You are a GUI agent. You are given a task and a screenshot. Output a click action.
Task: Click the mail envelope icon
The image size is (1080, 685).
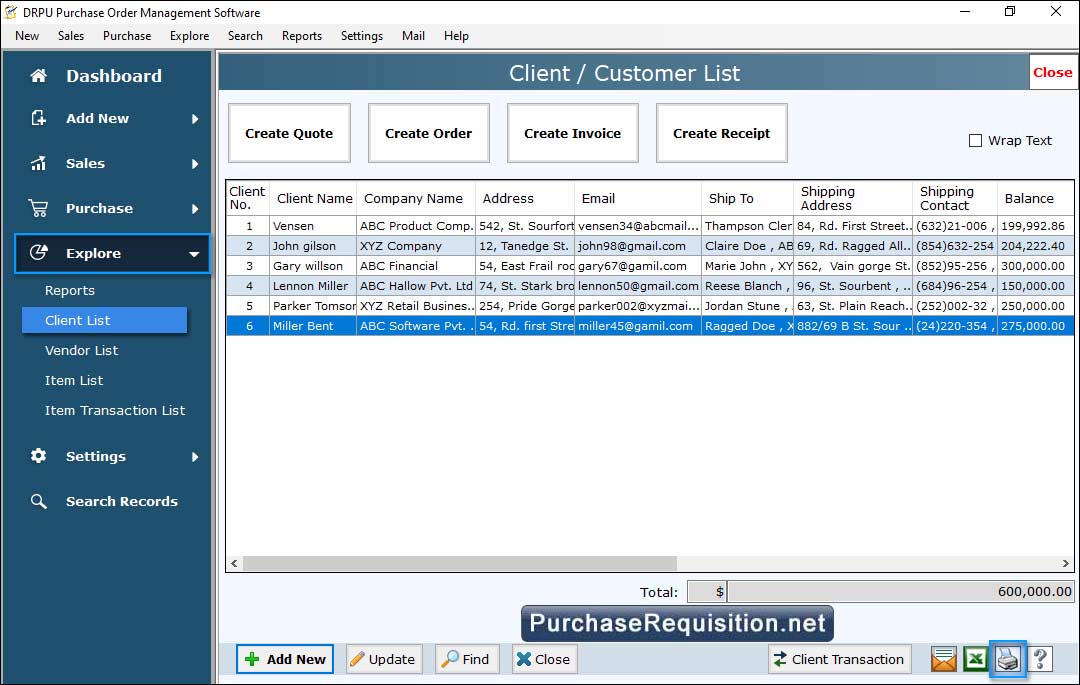[x=943, y=659]
